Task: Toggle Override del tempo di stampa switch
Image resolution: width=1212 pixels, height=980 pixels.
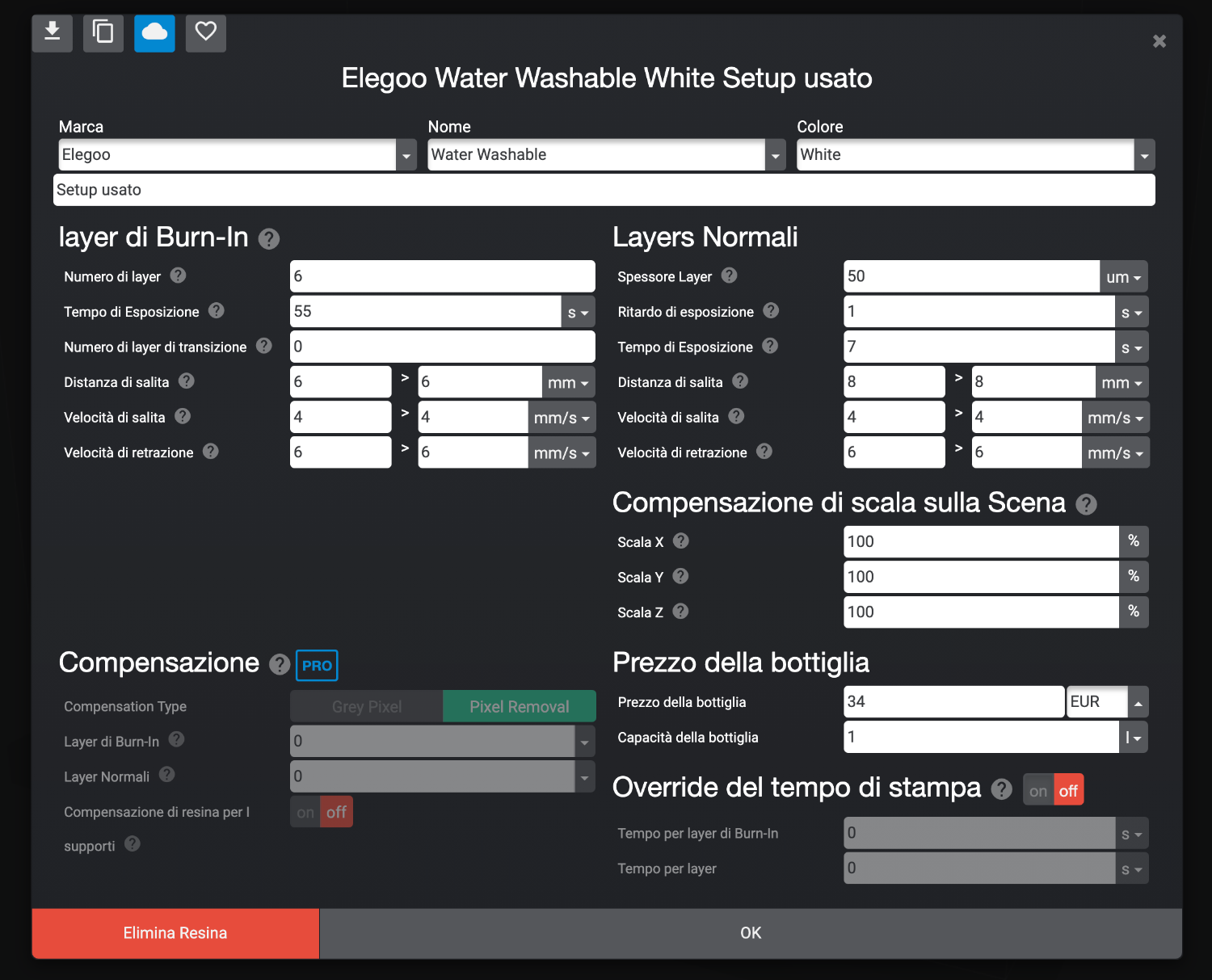Action: 1054,790
